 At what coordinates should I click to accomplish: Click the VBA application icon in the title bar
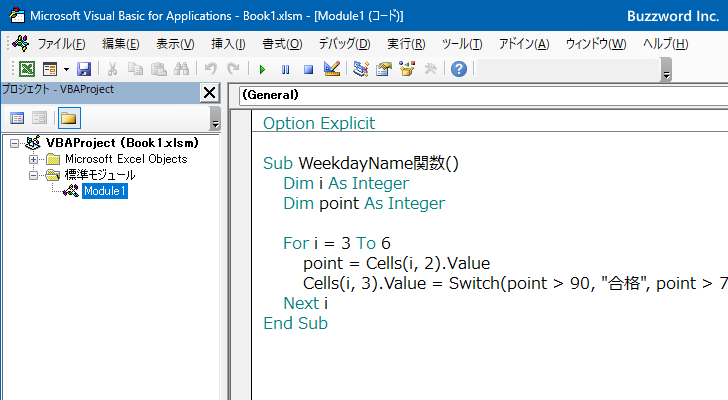pos(17,15)
